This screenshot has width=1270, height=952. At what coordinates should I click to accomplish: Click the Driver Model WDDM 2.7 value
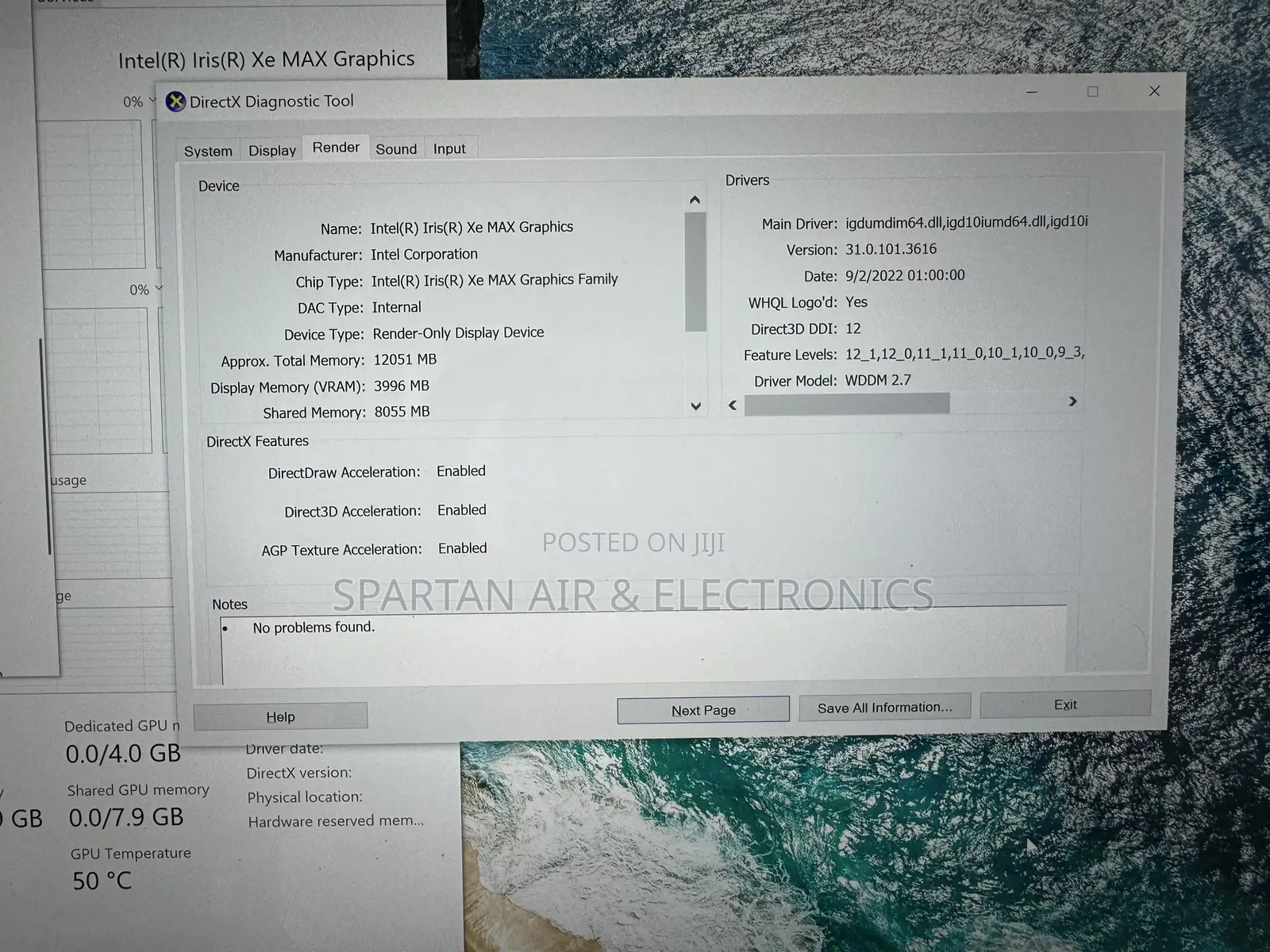click(878, 380)
